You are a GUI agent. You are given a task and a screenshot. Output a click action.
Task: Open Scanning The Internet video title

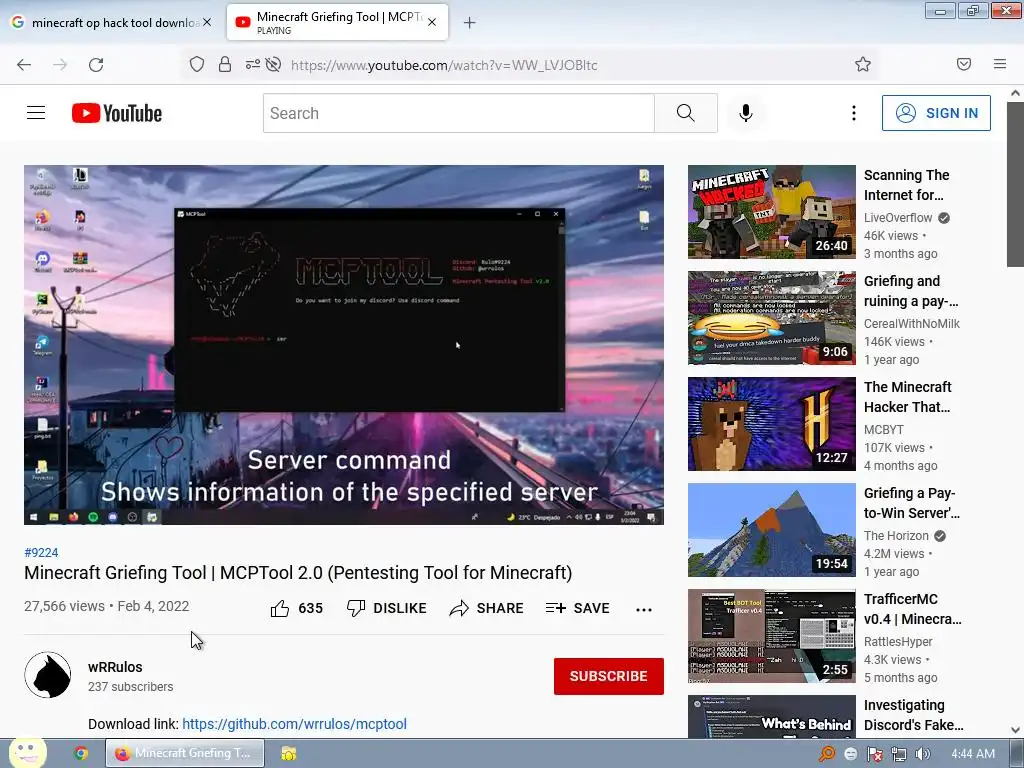click(906, 185)
